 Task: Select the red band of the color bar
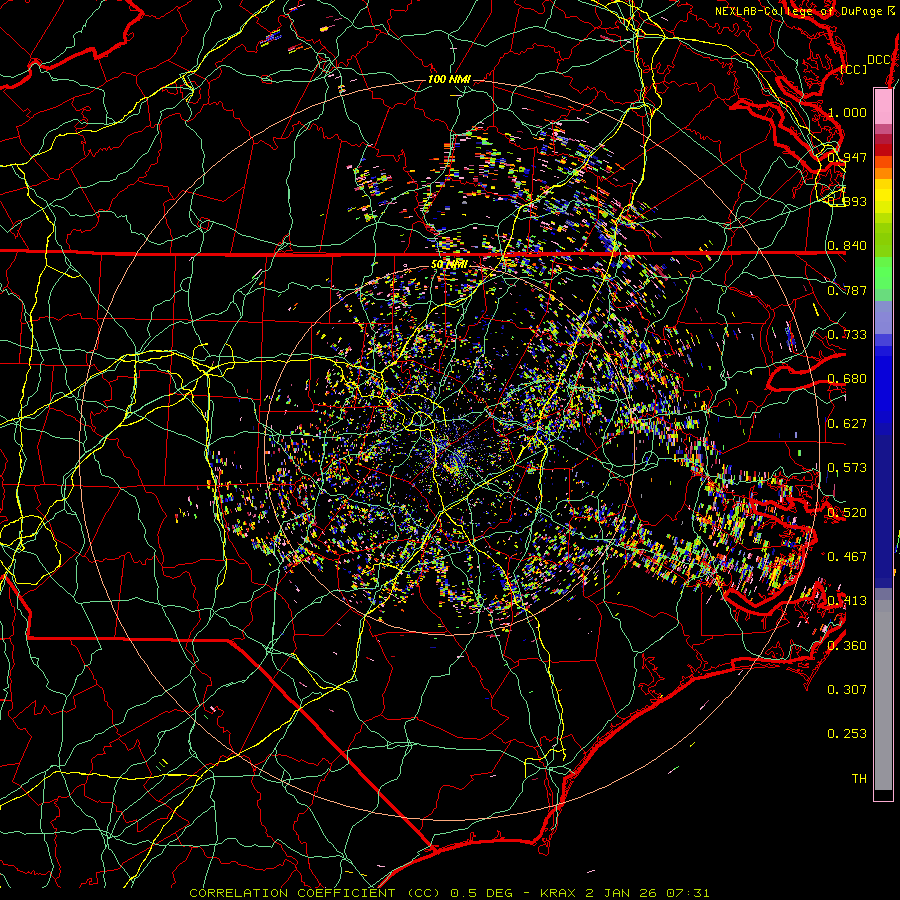click(883, 149)
